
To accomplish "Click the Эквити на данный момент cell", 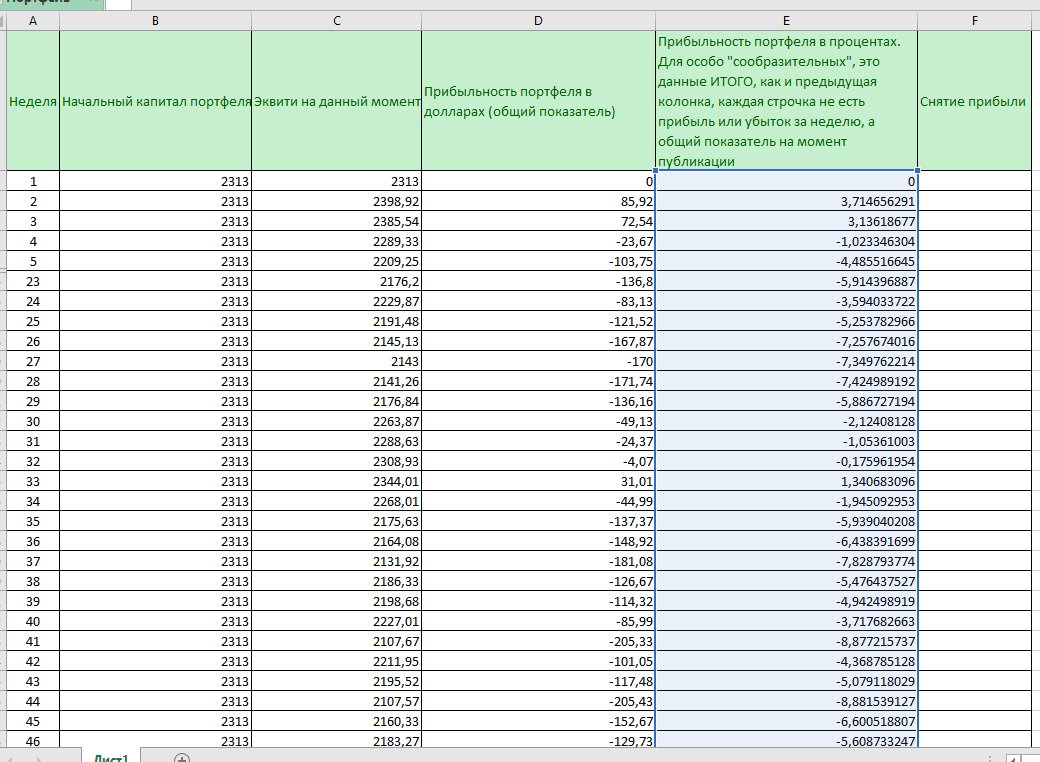I will (x=336, y=101).
